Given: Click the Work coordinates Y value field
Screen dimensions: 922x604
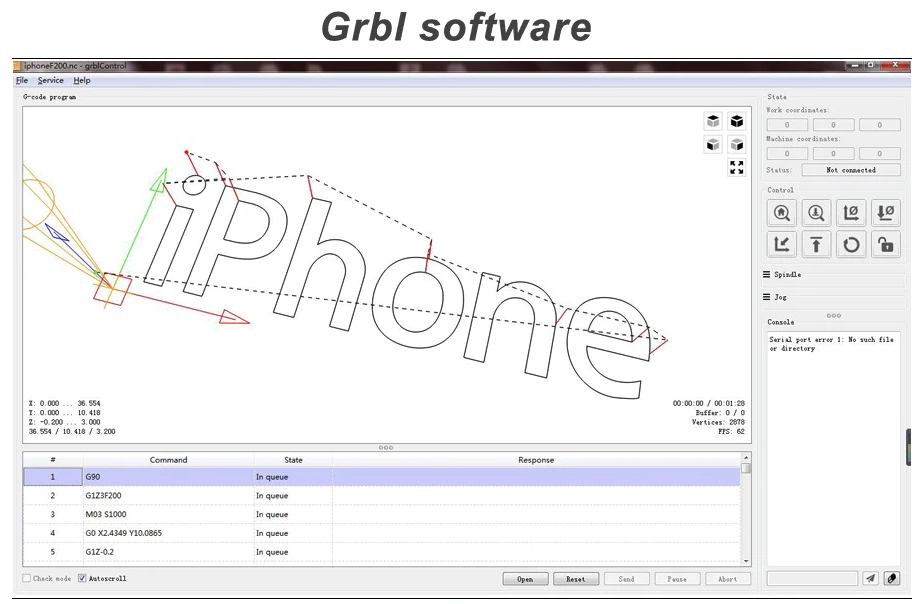Looking at the screenshot, I should [833, 125].
